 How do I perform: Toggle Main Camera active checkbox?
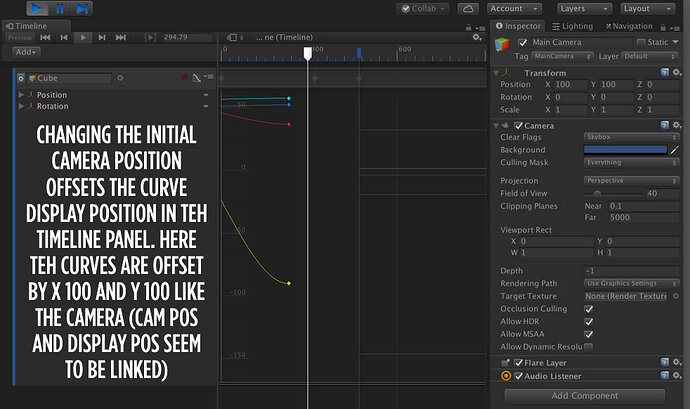(522, 42)
